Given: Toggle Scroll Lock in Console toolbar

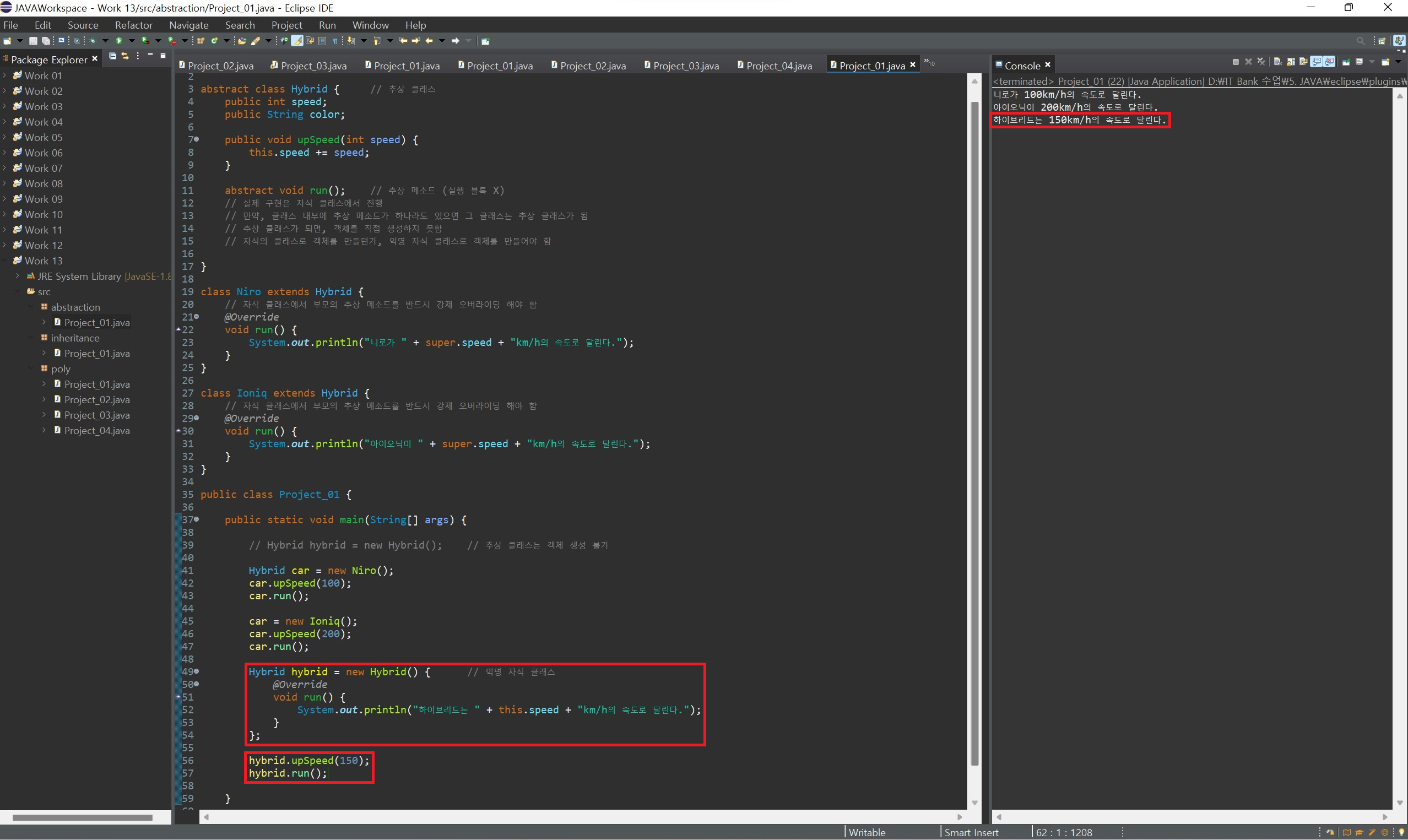Looking at the screenshot, I should coord(1291,62).
